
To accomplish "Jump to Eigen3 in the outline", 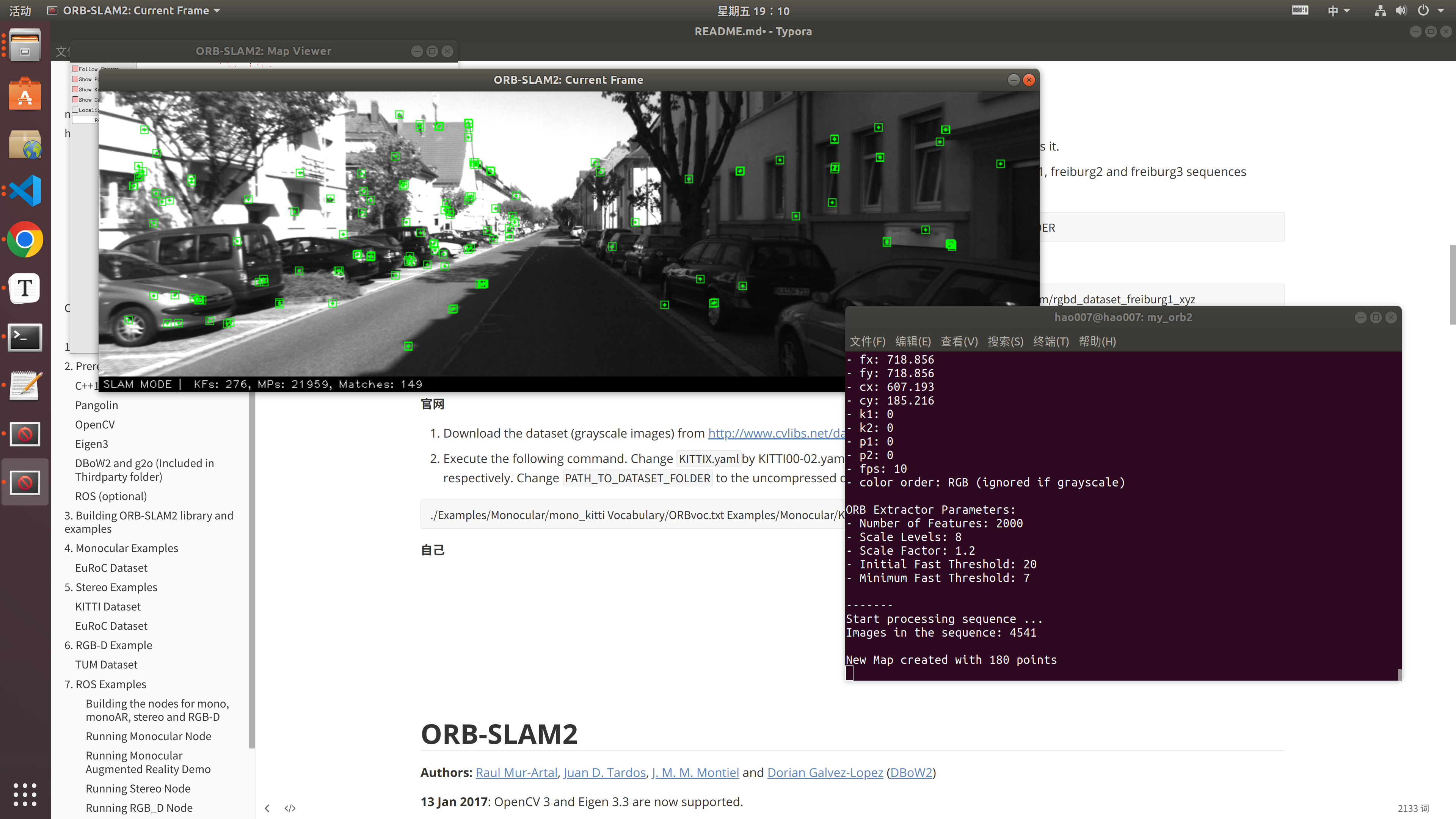I will pos(91,444).
